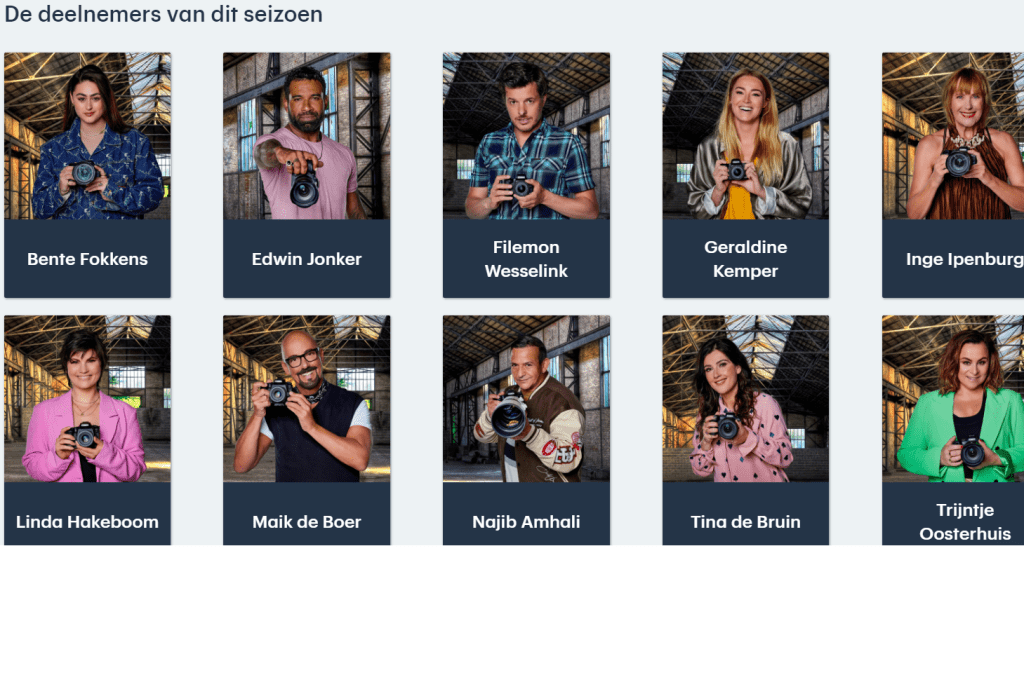Click the Edwin Jonker name label

tap(307, 259)
